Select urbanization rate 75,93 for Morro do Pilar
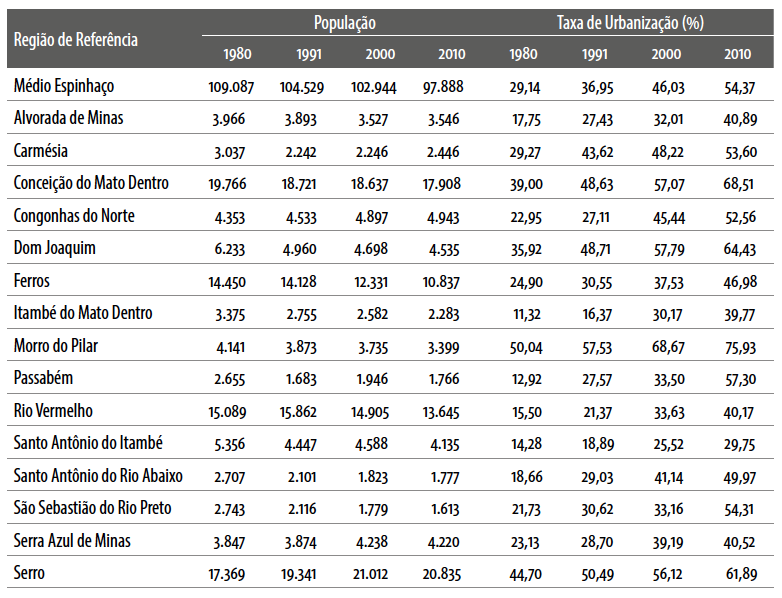The image size is (782, 598). pos(739,347)
